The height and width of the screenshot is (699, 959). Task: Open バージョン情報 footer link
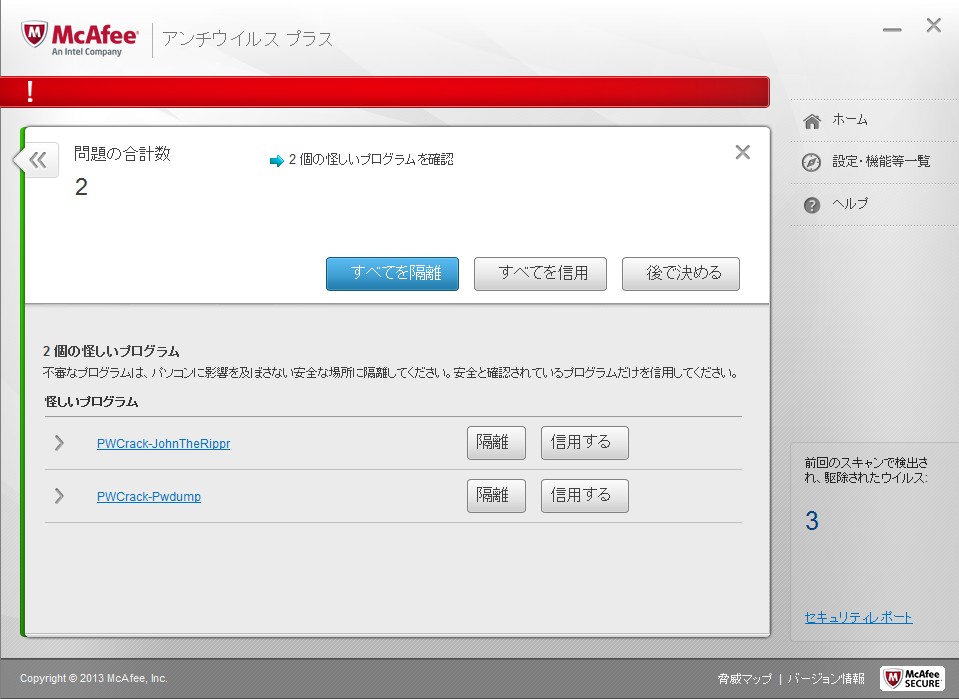[826, 678]
